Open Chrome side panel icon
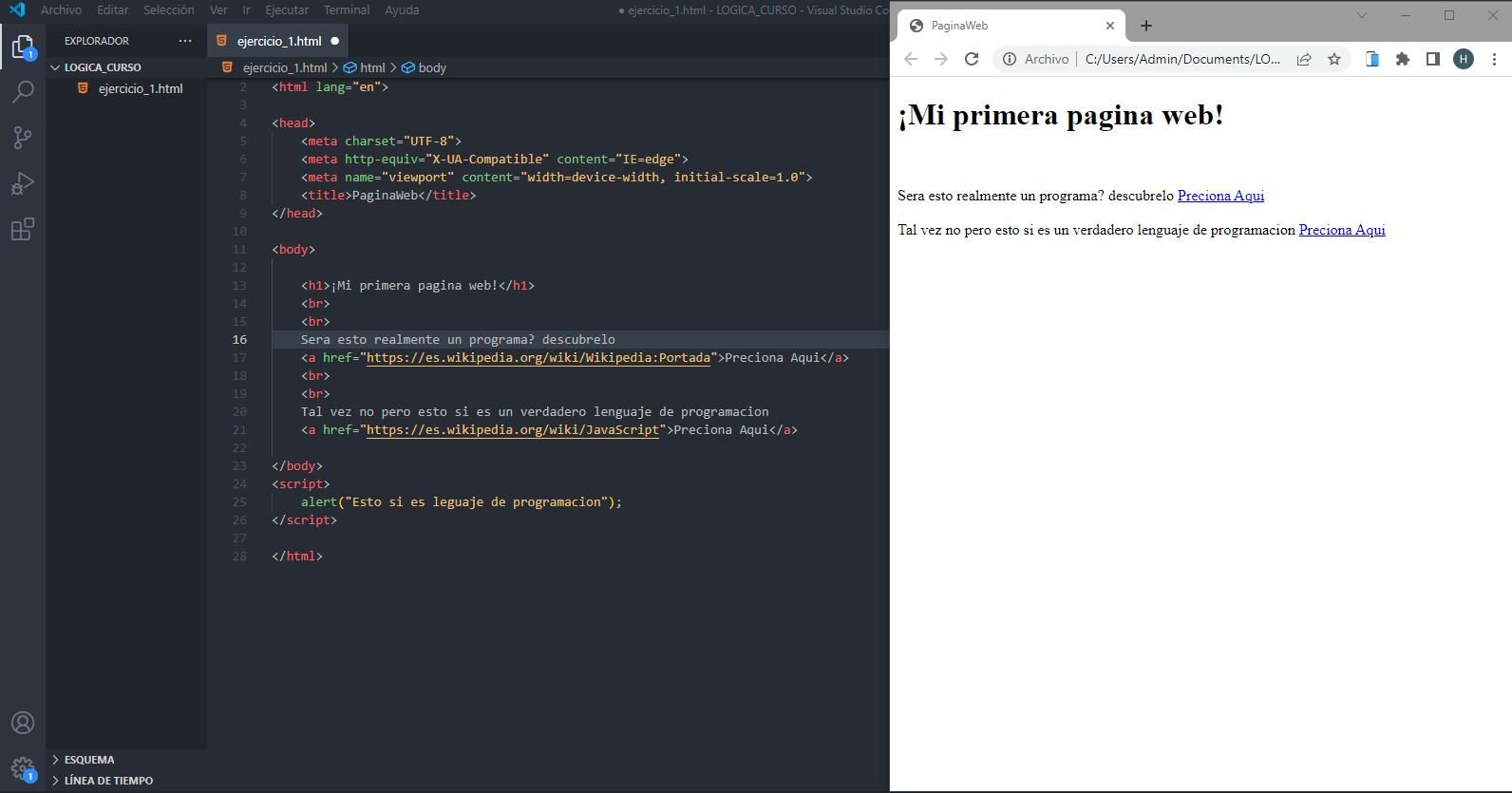Screen dimensions: 1512x793 click(x=1433, y=59)
